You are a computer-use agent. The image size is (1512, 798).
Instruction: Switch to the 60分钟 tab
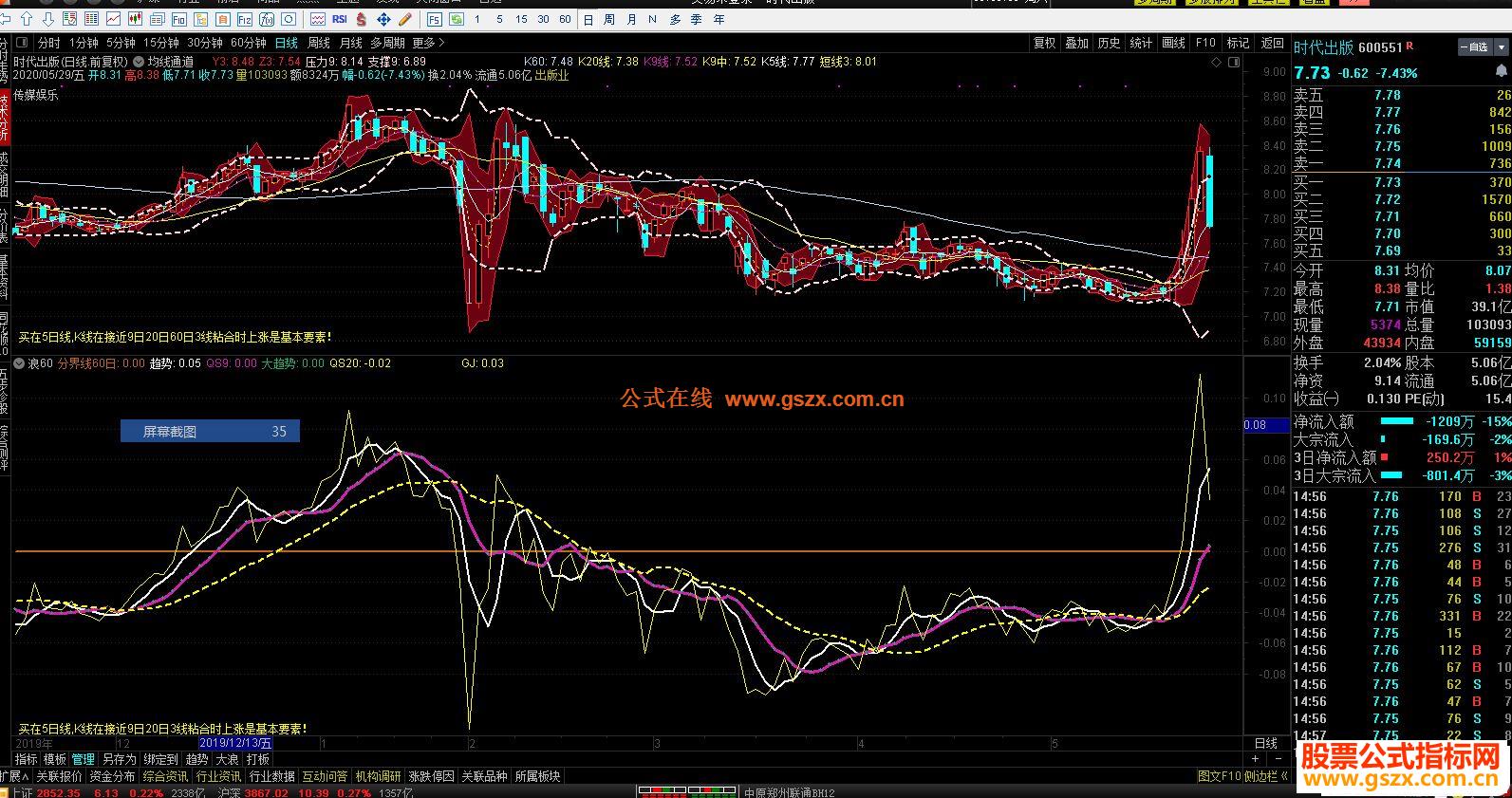(x=248, y=43)
